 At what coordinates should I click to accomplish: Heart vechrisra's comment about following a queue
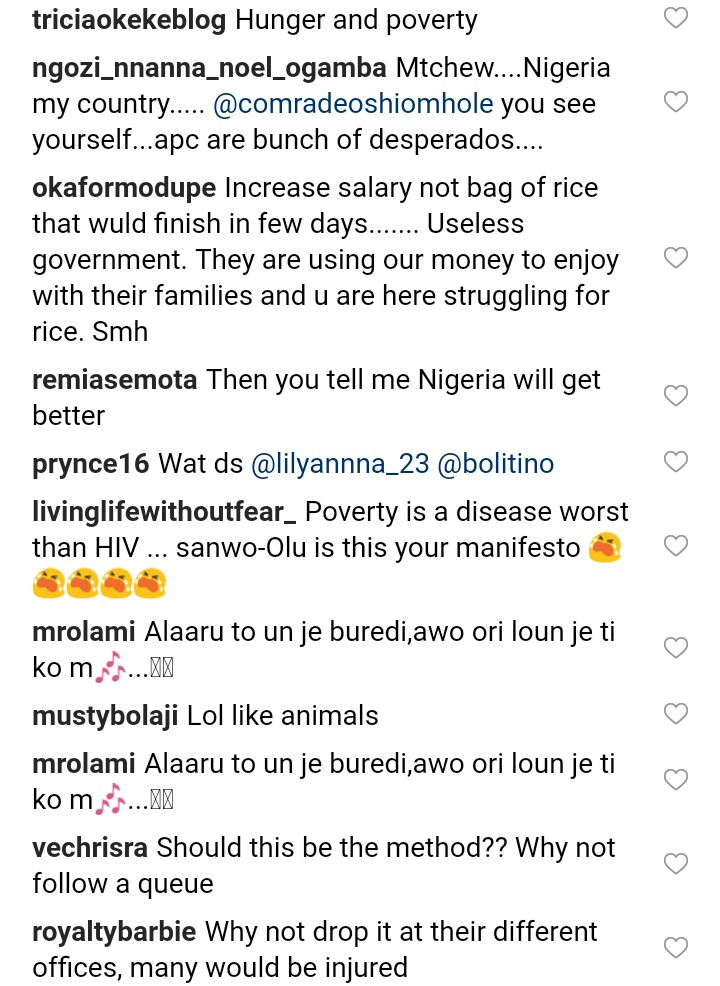[676, 864]
